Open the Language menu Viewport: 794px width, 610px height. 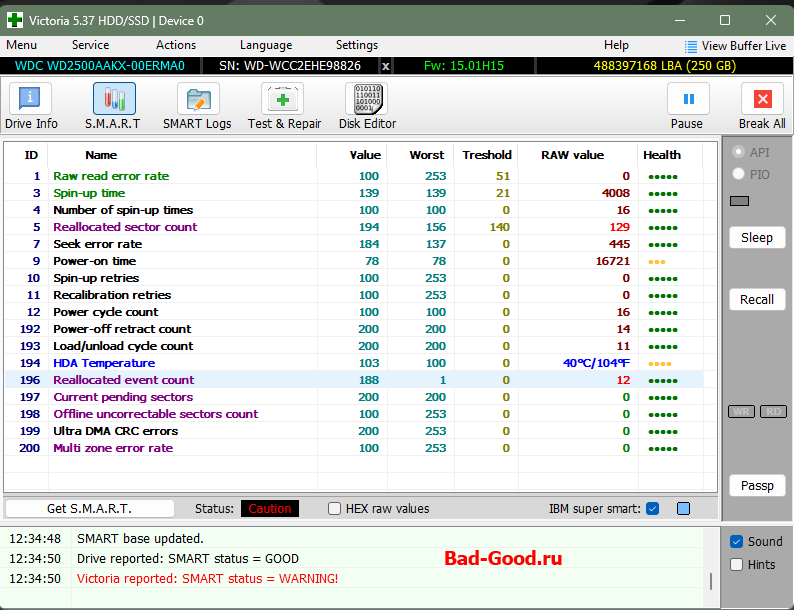point(266,45)
